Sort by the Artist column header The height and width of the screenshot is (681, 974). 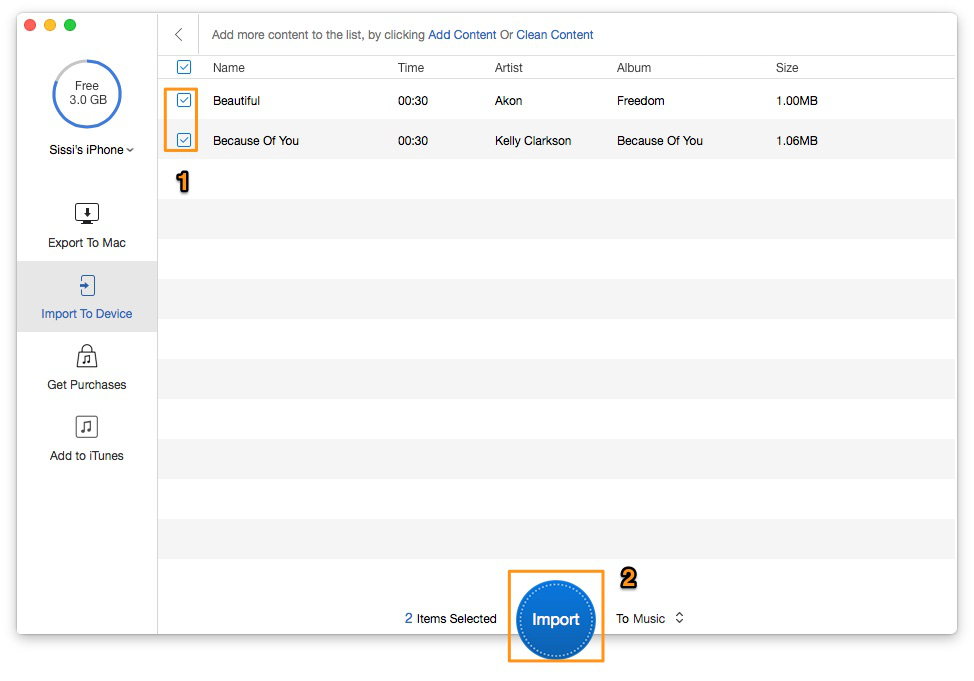tap(508, 68)
